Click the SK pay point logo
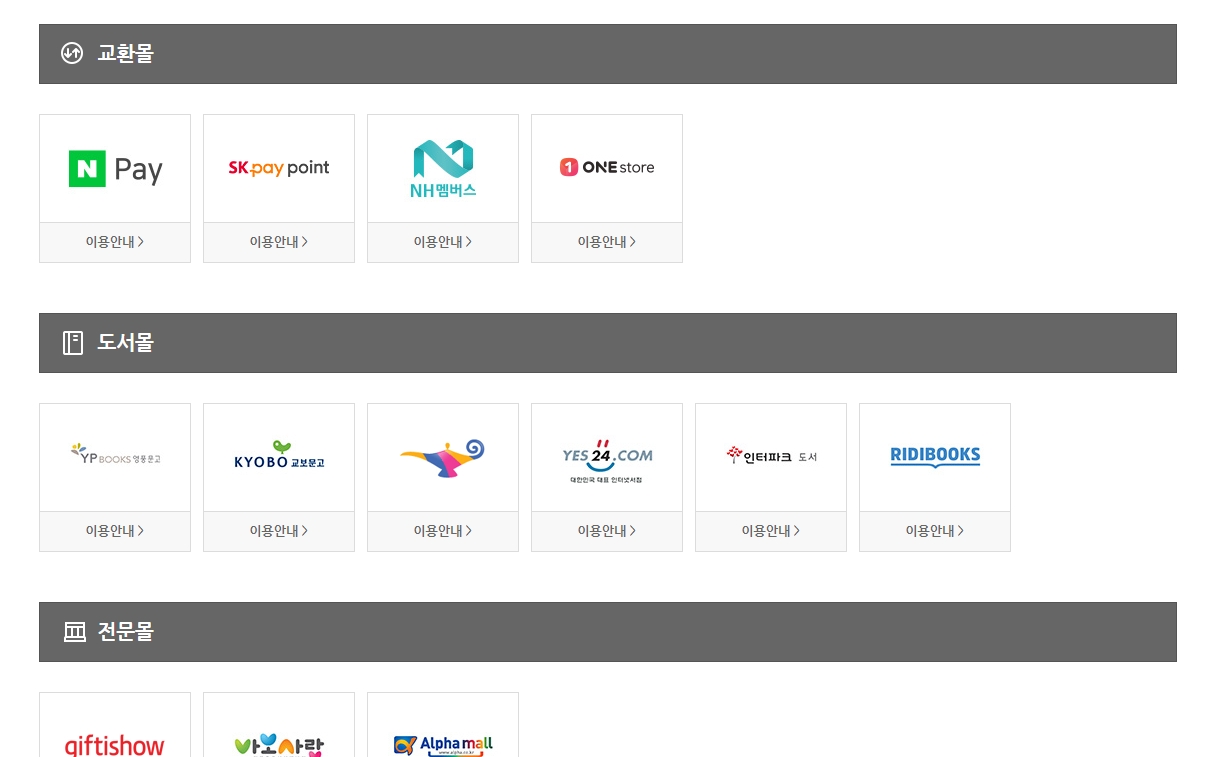 point(279,168)
